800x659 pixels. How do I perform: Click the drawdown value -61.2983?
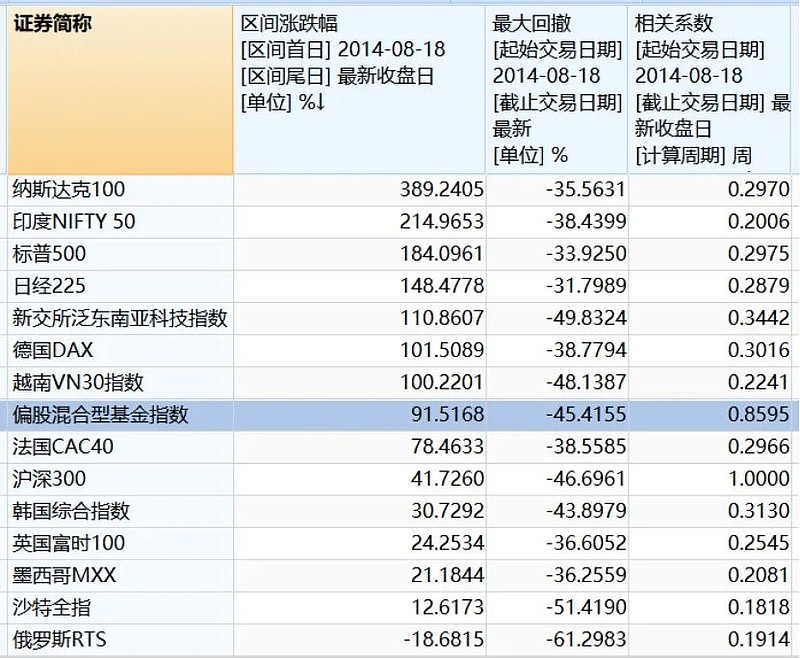pos(586,640)
